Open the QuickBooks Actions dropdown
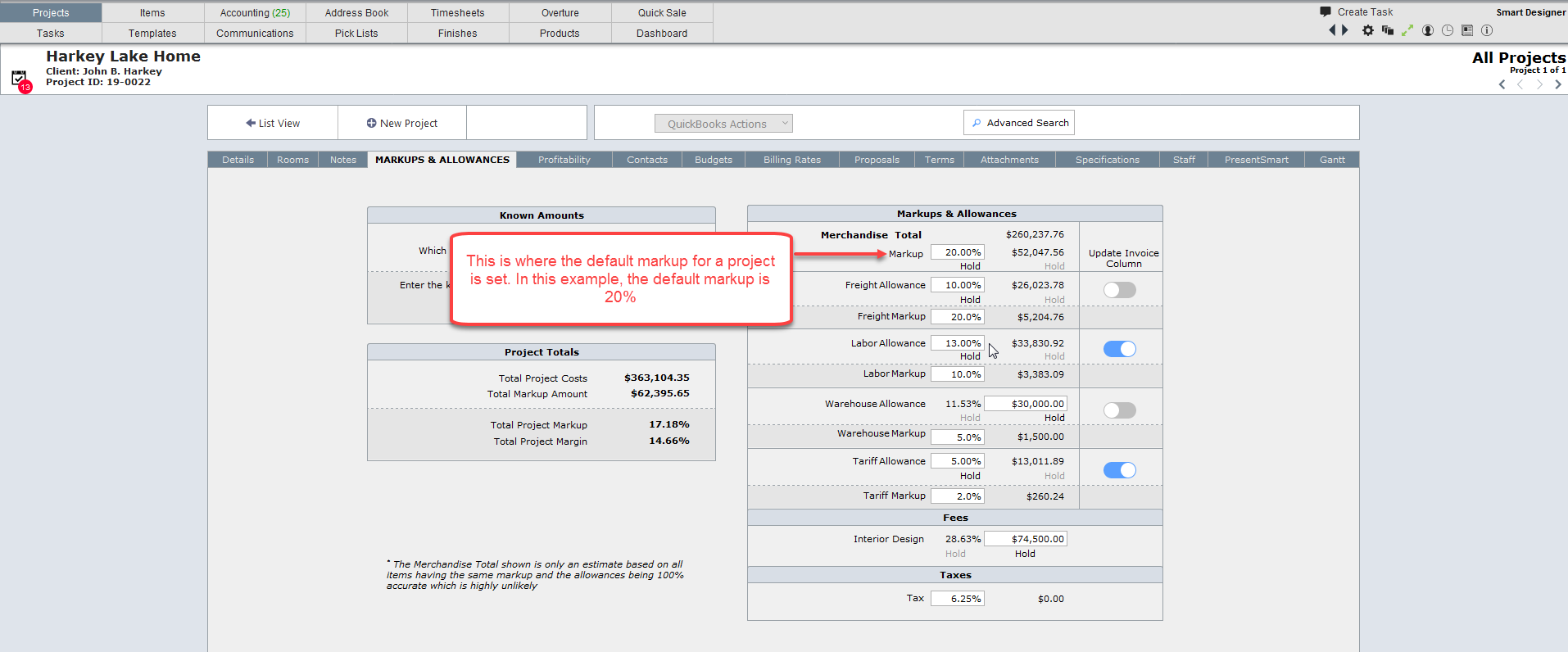The height and width of the screenshot is (652, 1568). (x=723, y=124)
